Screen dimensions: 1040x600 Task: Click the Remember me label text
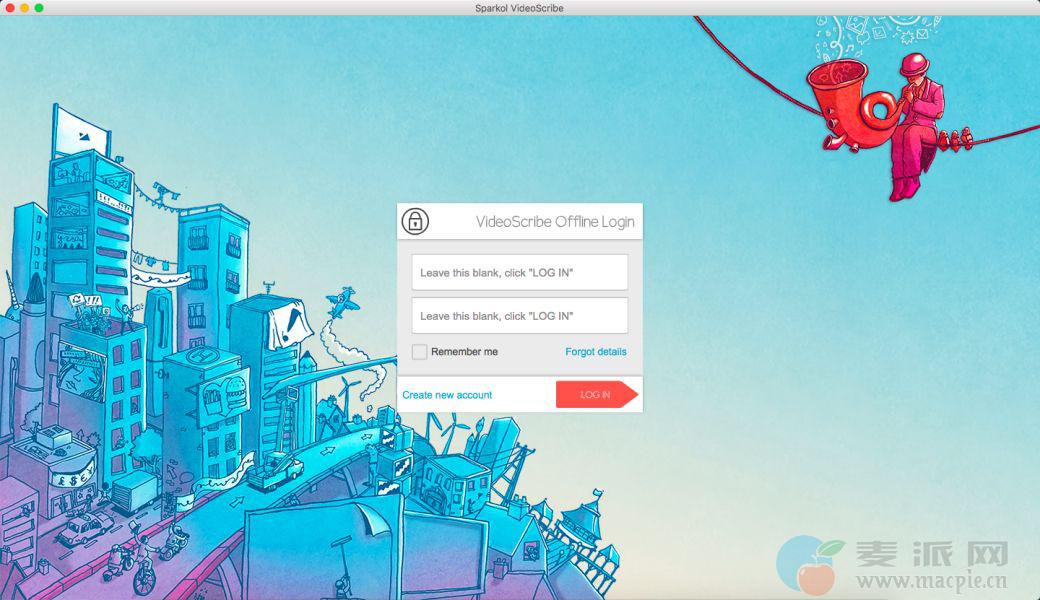pyautogui.click(x=464, y=352)
